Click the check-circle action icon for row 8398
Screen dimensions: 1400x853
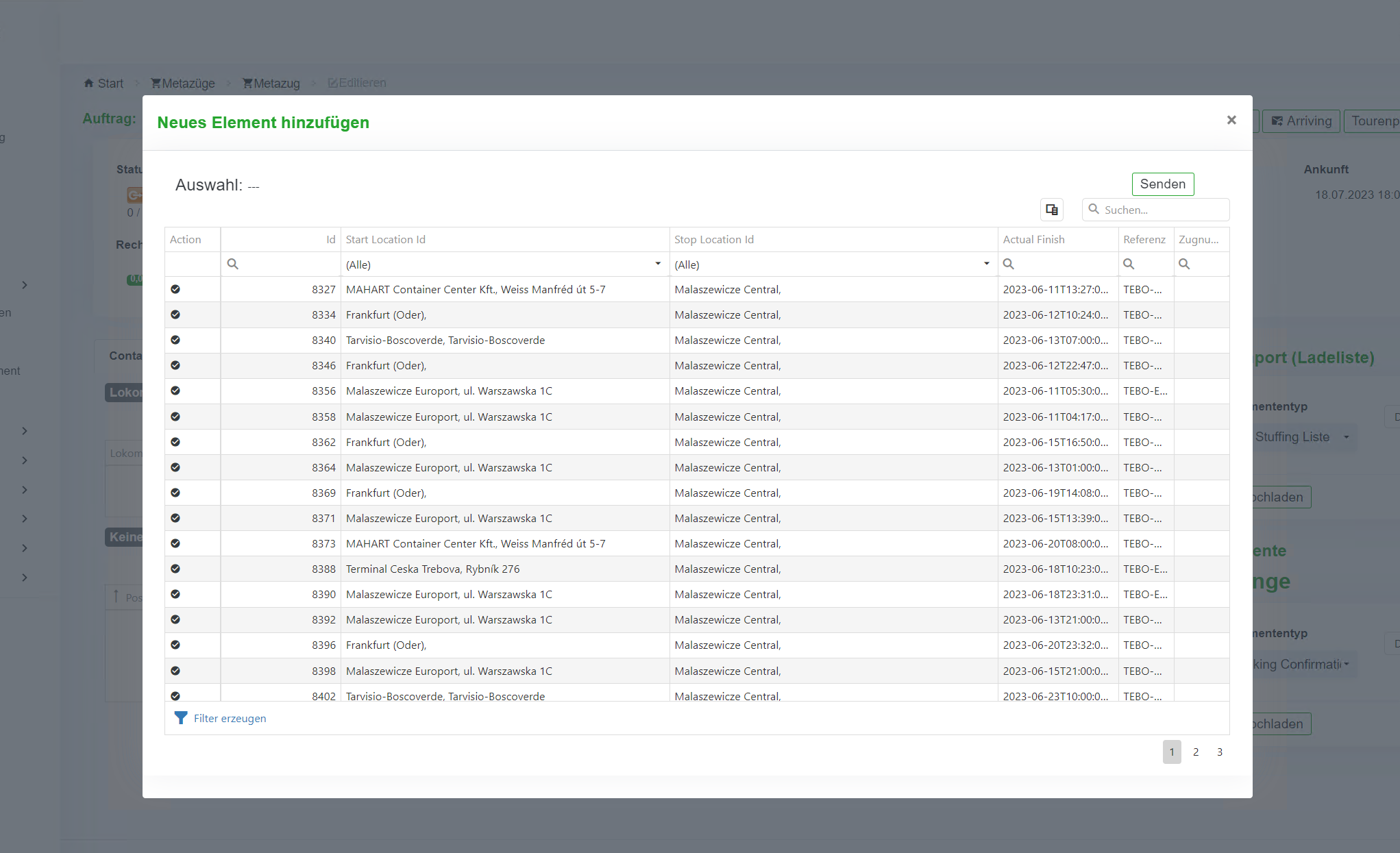pyautogui.click(x=175, y=671)
